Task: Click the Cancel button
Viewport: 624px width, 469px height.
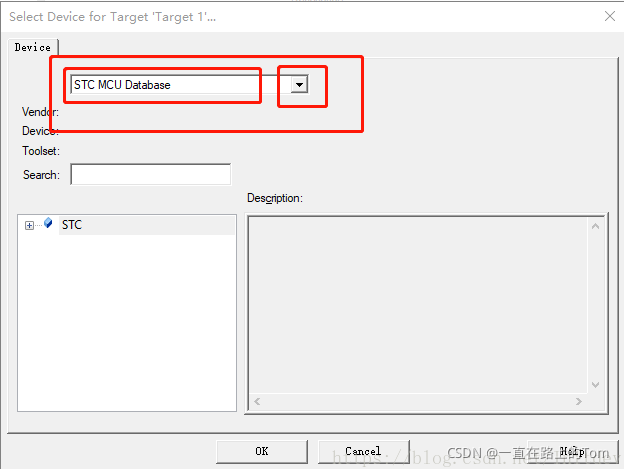Action: pyautogui.click(x=363, y=451)
